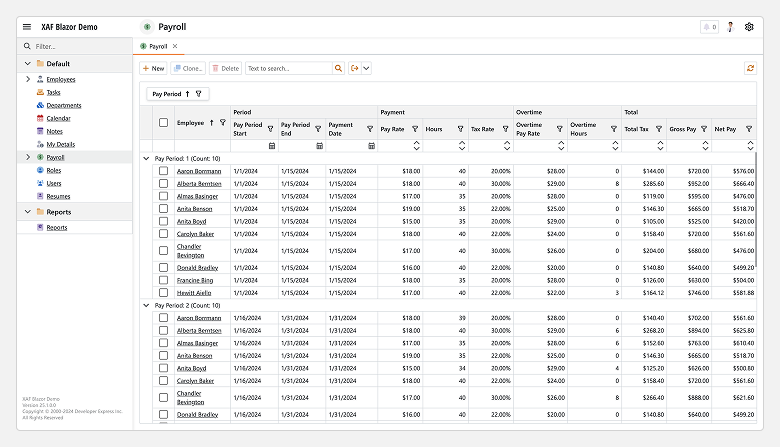
Task: Click the Gross Pay column filter icon
Action: (704, 129)
